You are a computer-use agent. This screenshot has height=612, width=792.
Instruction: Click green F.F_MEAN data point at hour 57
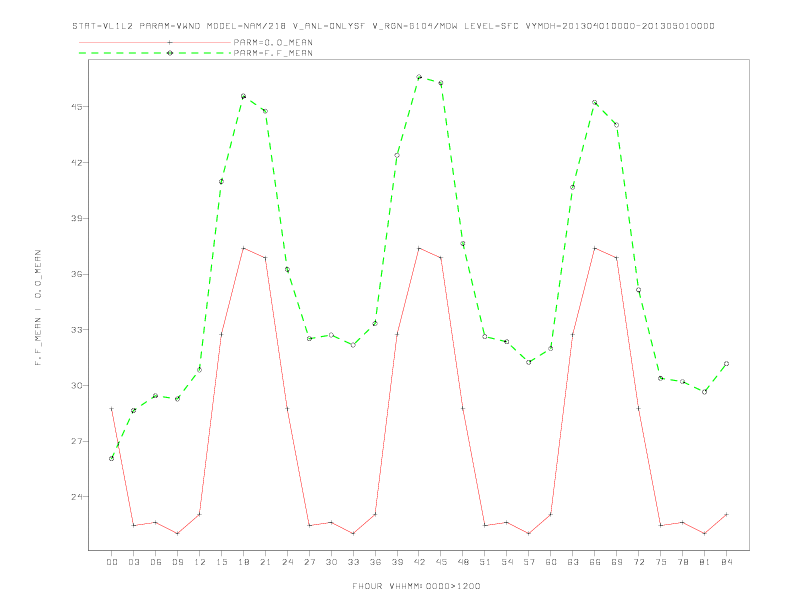pyautogui.click(x=529, y=362)
